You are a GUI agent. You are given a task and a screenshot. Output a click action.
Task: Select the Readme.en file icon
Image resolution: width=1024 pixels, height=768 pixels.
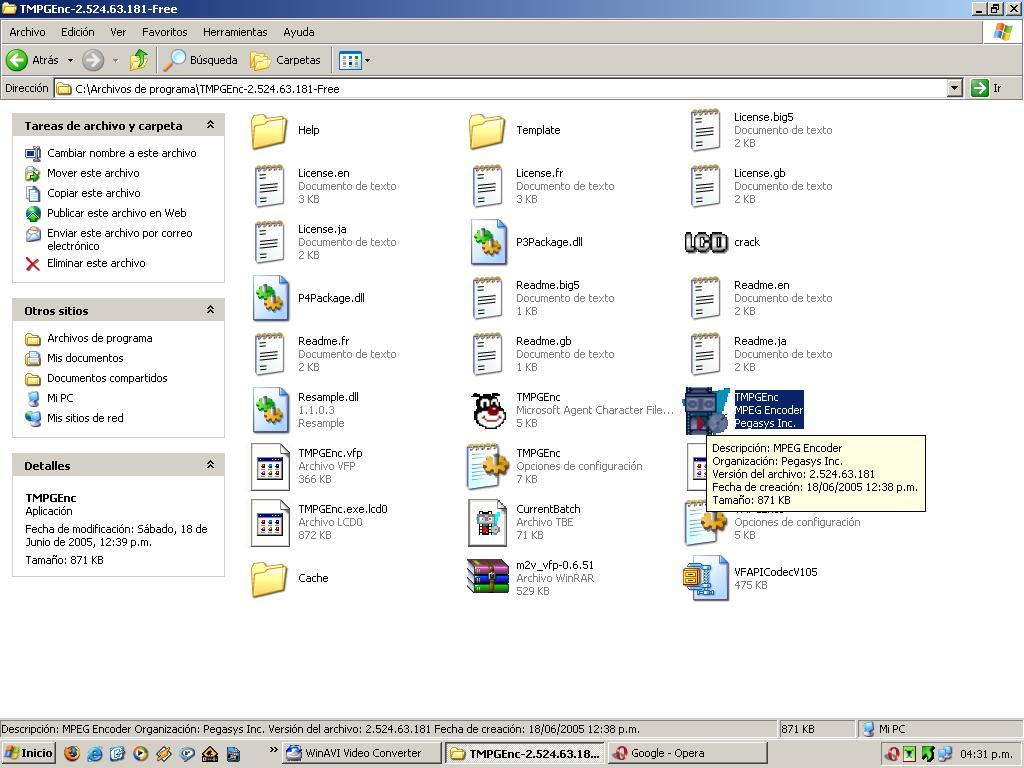click(705, 298)
